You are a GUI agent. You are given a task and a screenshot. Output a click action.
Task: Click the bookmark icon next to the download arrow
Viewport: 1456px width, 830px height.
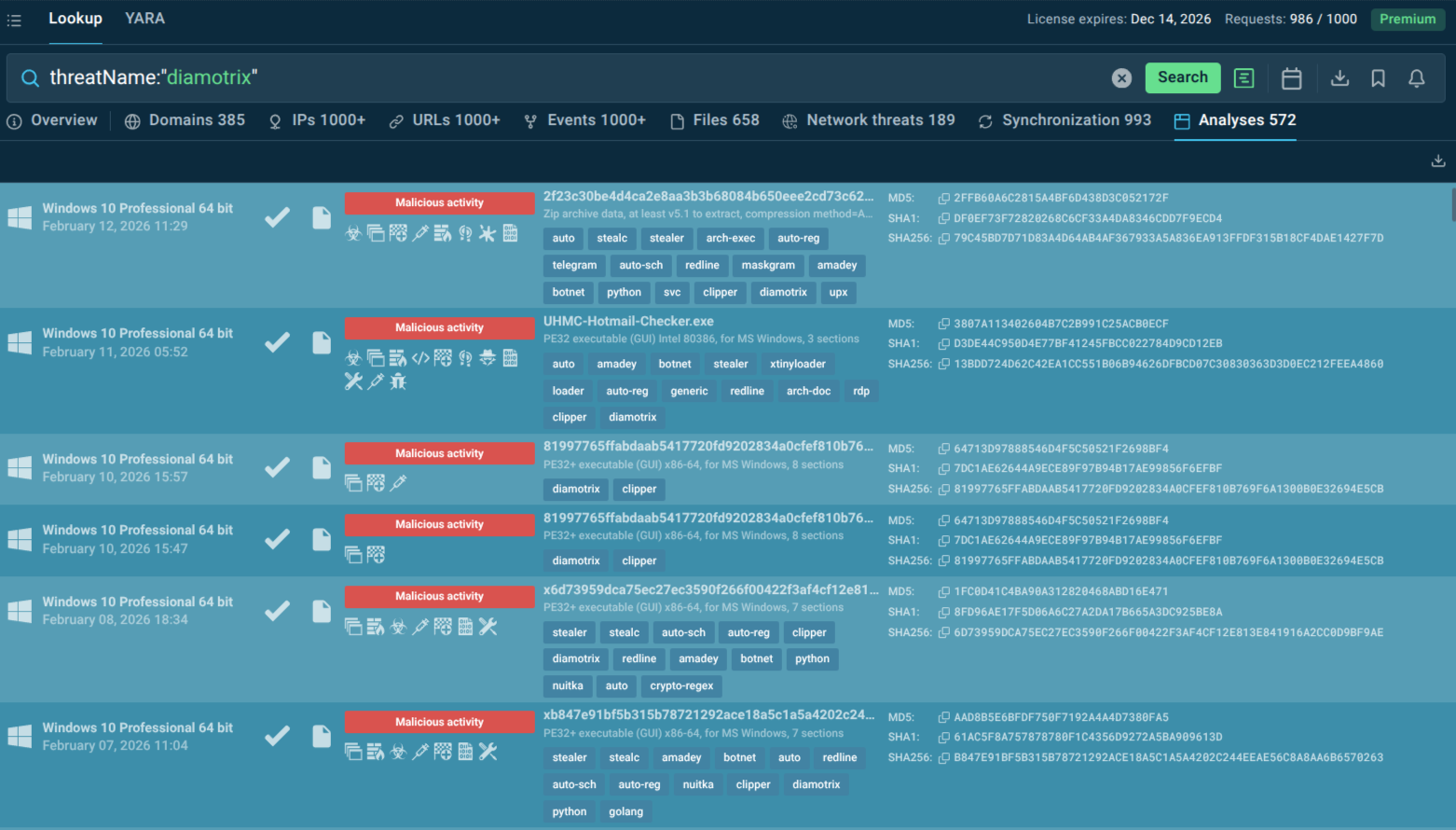point(1378,79)
